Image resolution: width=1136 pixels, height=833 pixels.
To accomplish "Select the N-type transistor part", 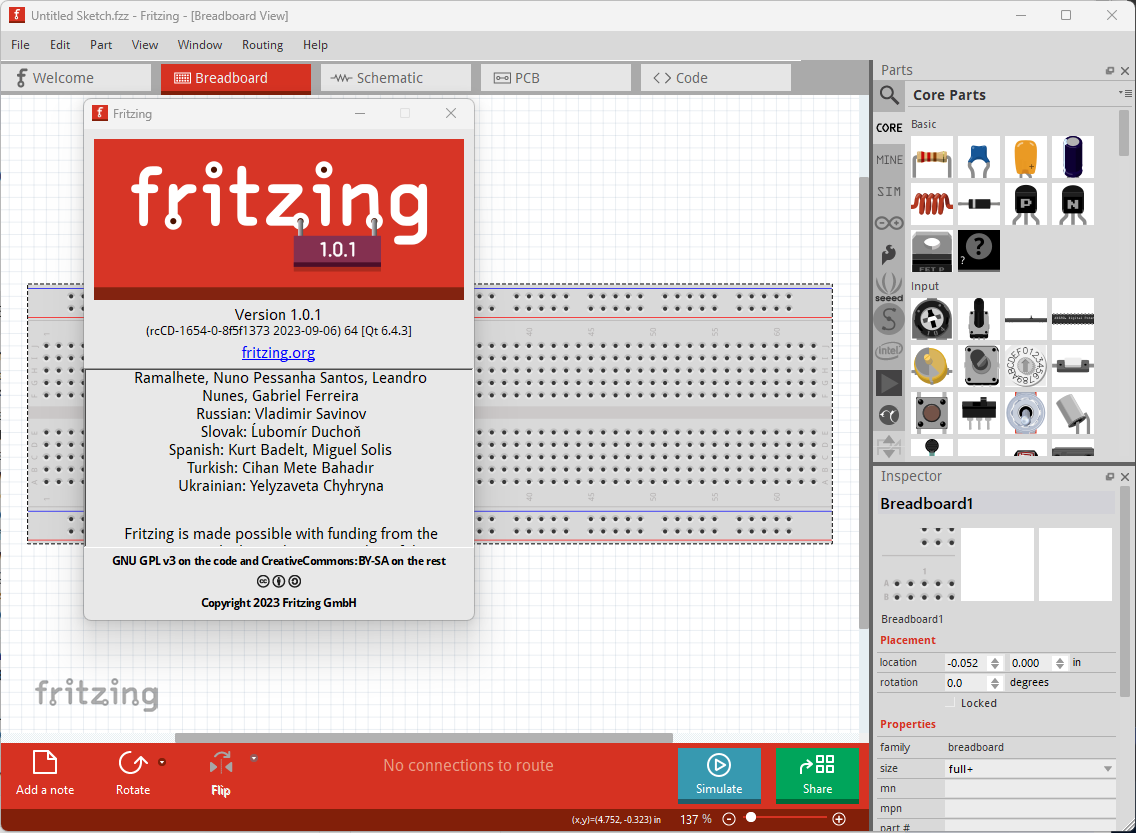I will click(1073, 204).
